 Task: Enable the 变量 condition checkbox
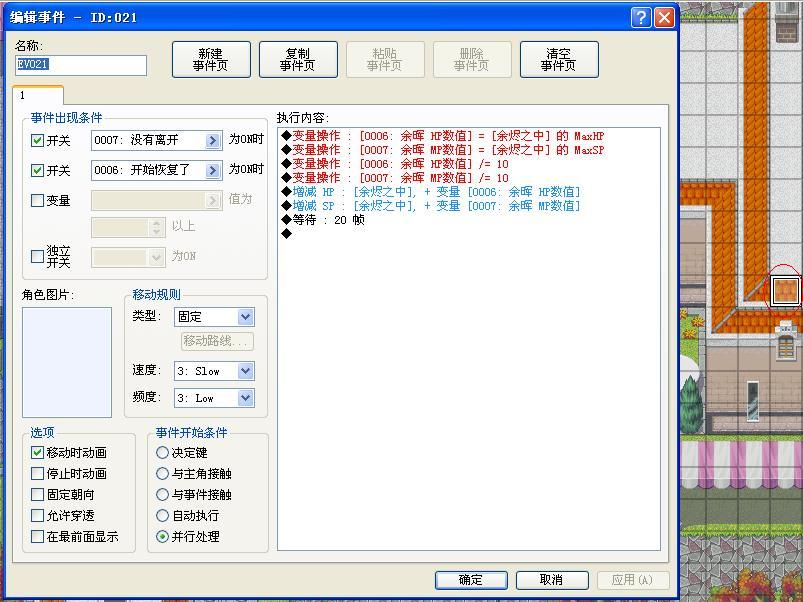(37, 200)
